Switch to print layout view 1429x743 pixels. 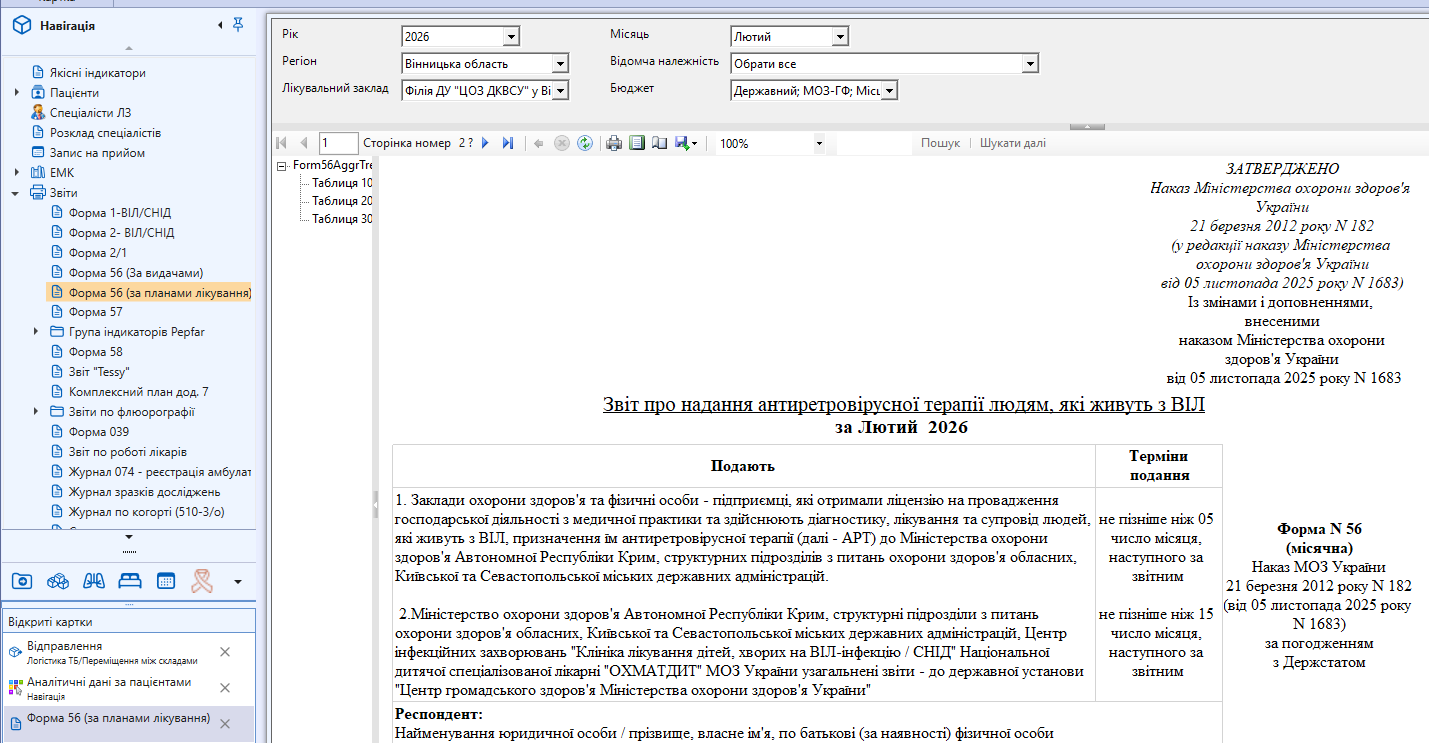[637, 143]
